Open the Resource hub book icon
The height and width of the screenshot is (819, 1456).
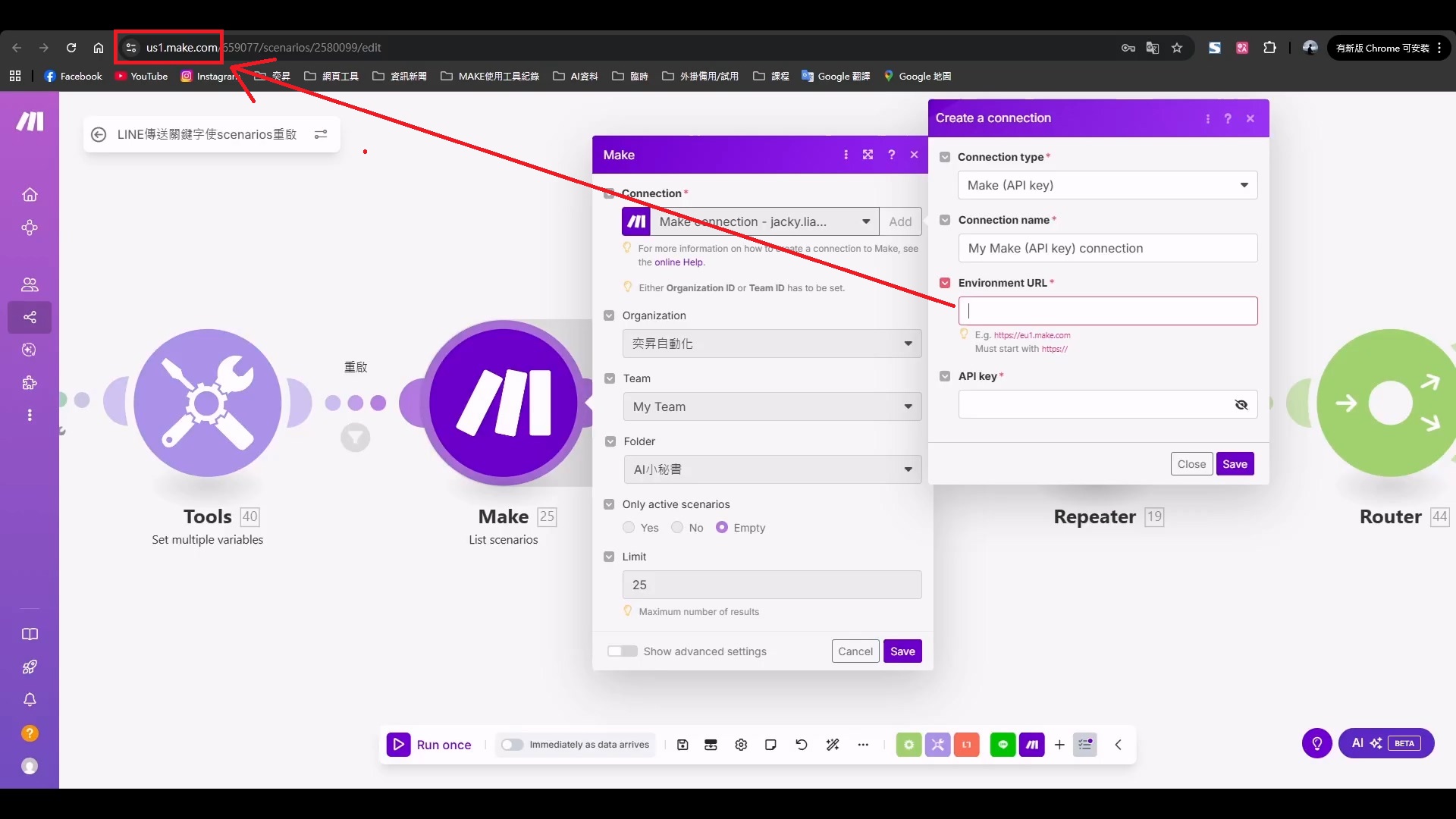(30, 634)
